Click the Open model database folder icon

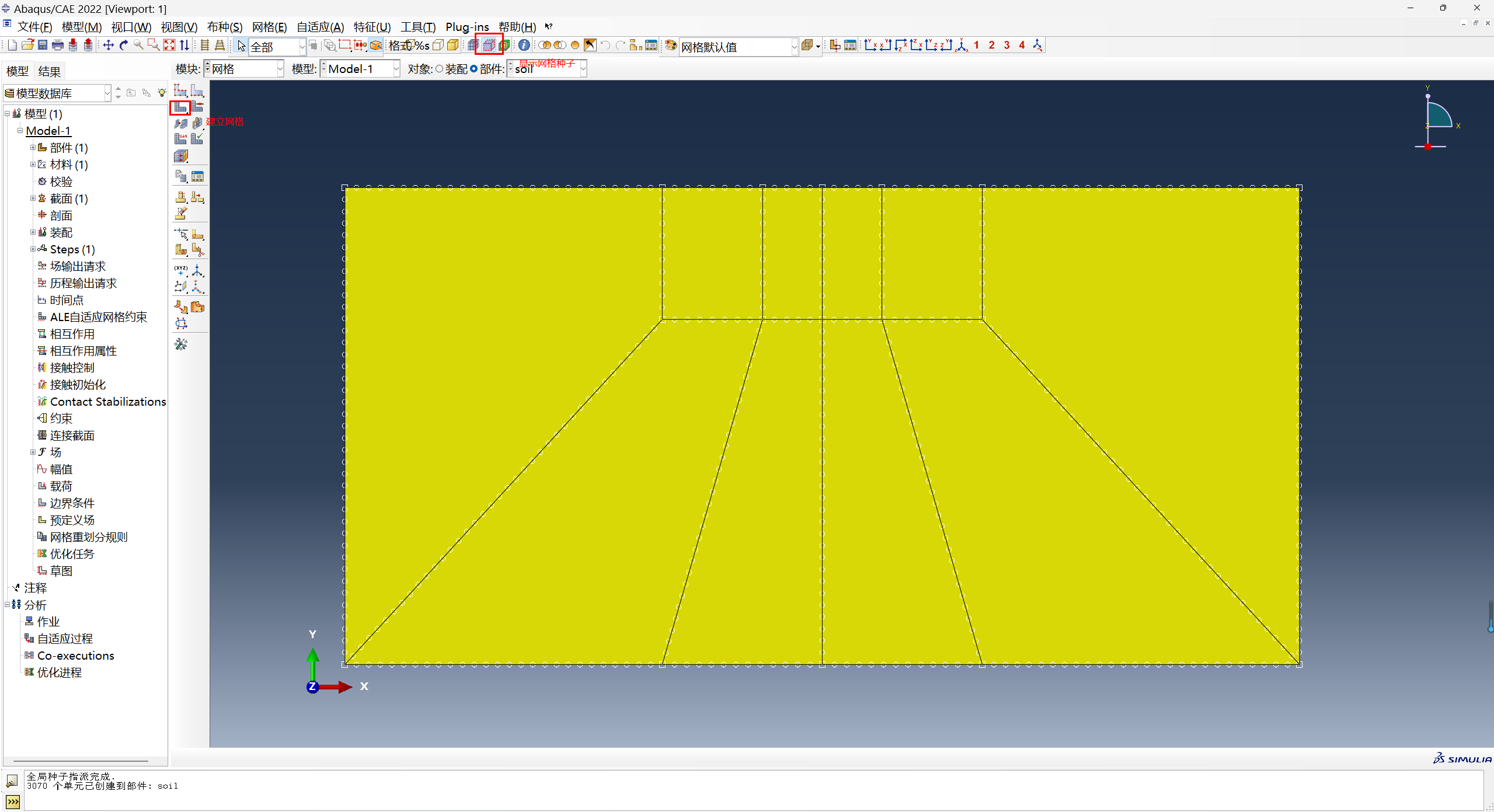[x=27, y=45]
